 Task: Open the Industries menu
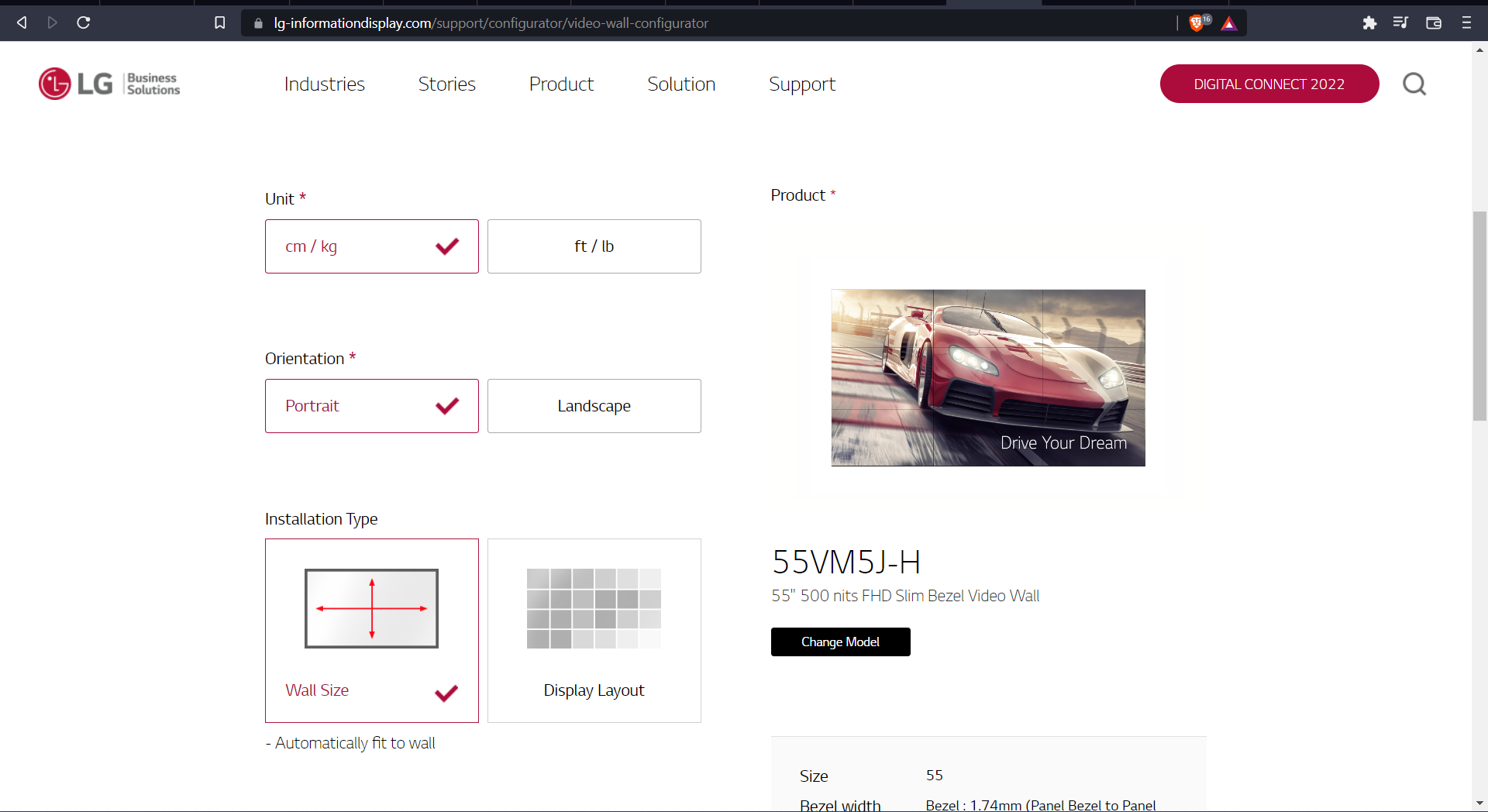[x=325, y=84]
